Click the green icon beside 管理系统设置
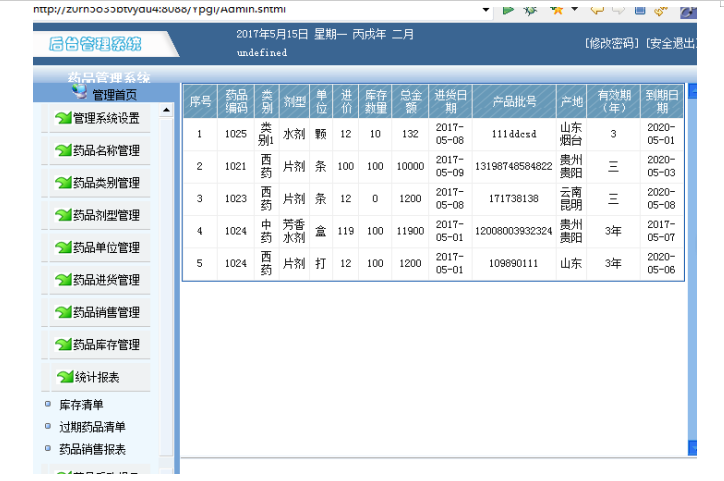 pos(63,118)
